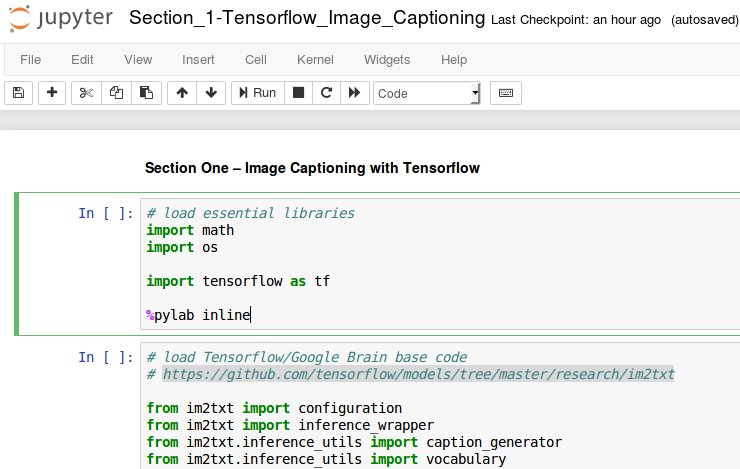Paste cells below icon
The height and width of the screenshot is (469, 740).
(x=146, y=93)
